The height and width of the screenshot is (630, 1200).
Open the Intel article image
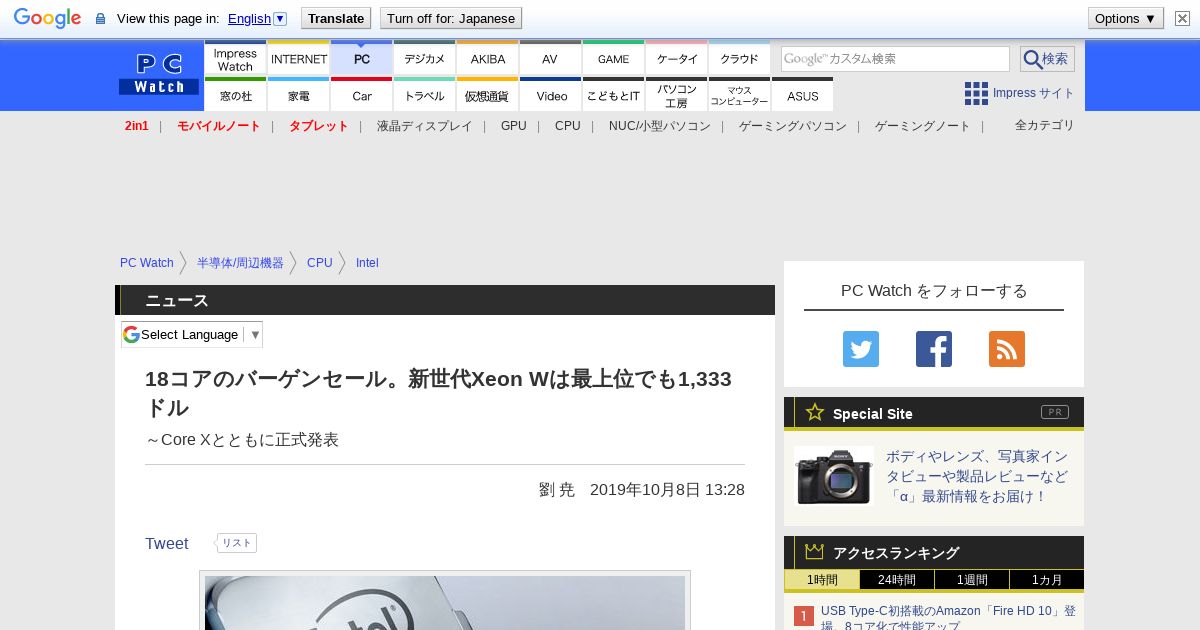(x=445, y=602)
